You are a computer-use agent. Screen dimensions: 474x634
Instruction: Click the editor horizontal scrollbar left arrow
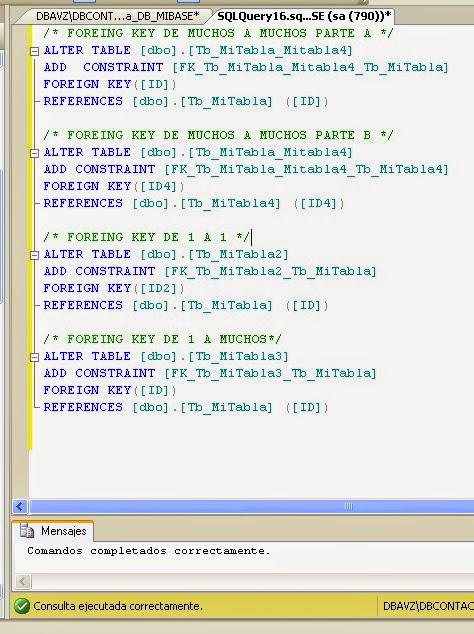(x=20, y=506)
